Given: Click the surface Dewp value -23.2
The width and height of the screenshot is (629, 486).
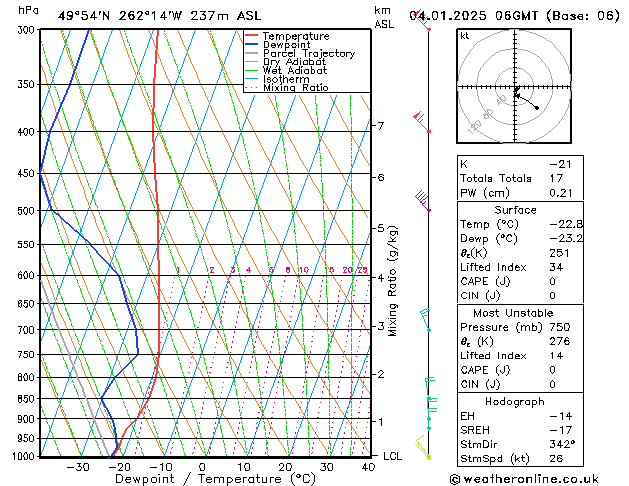Looking at the screenshot, I should coord(566,239).
